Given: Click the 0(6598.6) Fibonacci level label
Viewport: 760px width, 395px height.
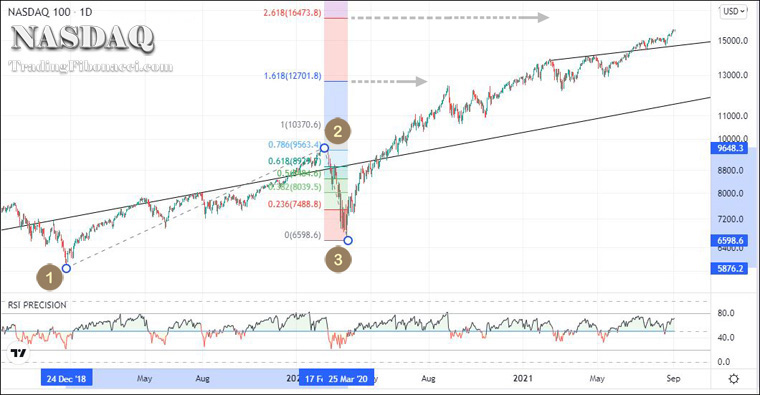Looking at the screenshot, I should [x=302, y=235].
